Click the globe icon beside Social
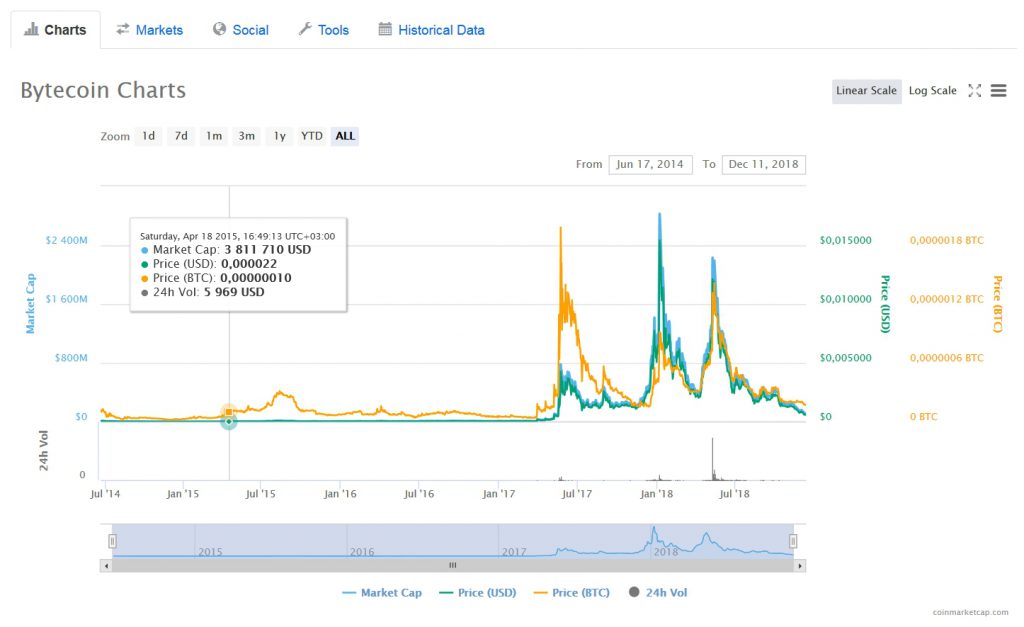This screenshot has height=627, width=1024. click(x=219, y=29)
